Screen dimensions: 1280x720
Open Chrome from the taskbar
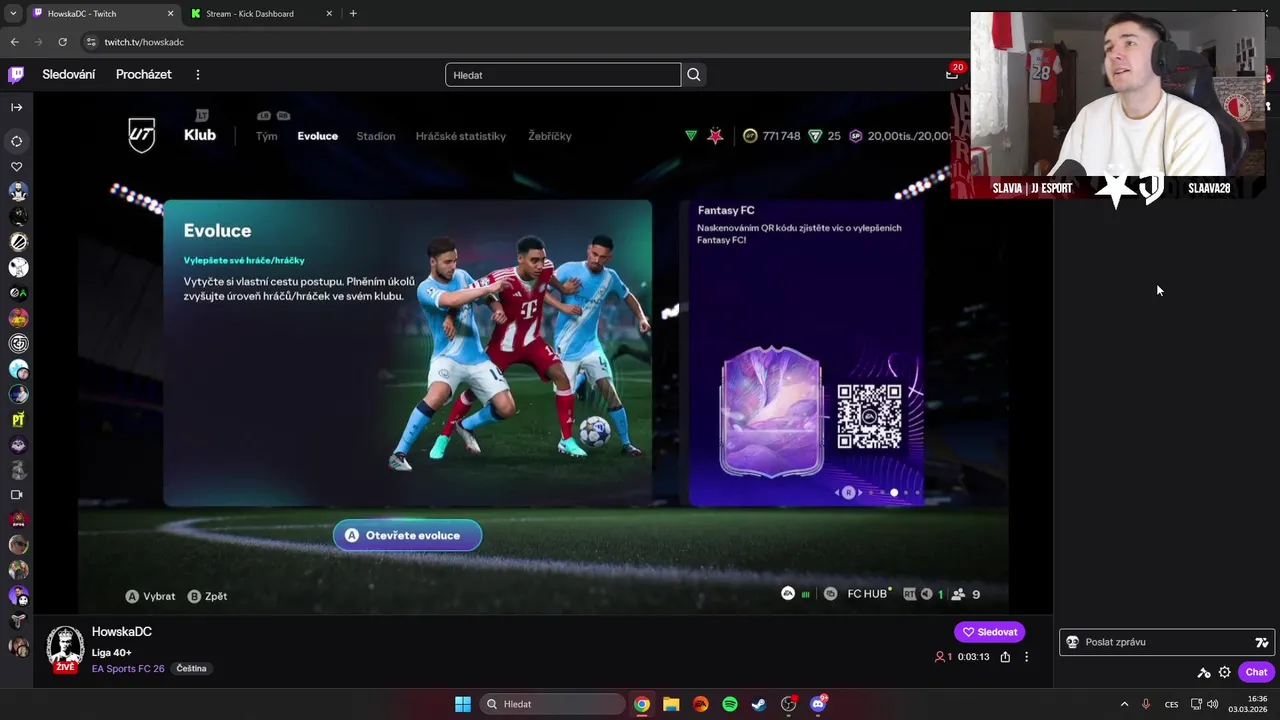pyautogui.click(x=642, y=704)
